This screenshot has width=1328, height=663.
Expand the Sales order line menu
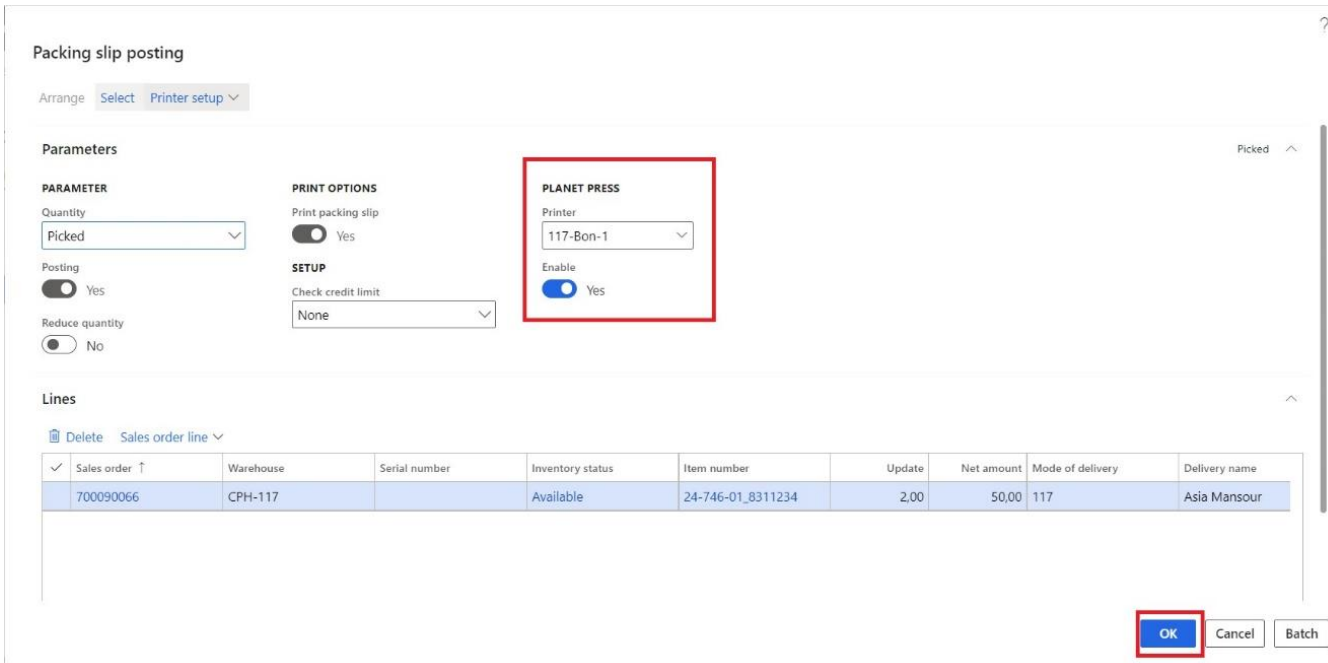pos(171,437)
